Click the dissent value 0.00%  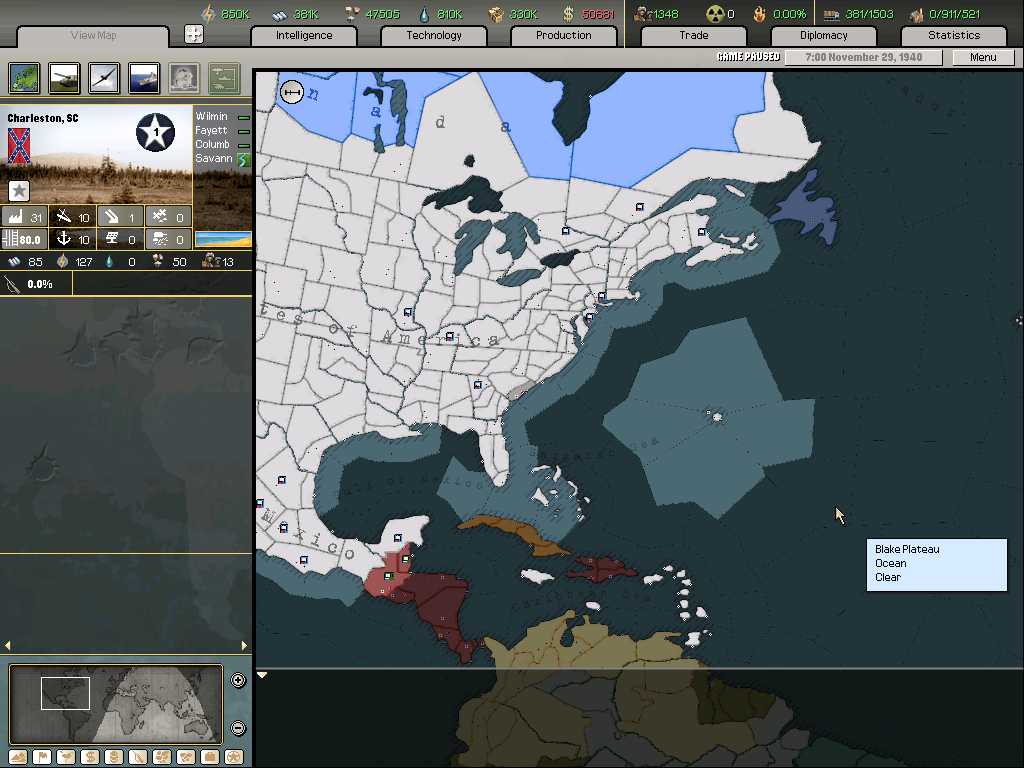coord(790,14)
